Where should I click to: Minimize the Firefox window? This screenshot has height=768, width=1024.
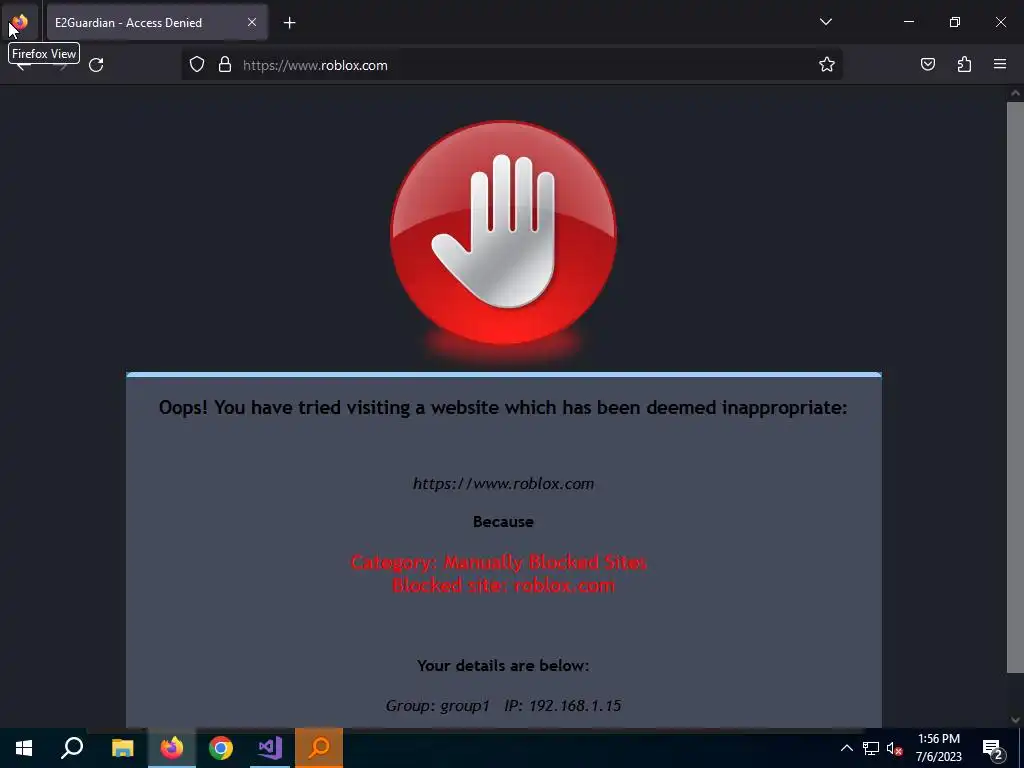(x=908, y=22)
